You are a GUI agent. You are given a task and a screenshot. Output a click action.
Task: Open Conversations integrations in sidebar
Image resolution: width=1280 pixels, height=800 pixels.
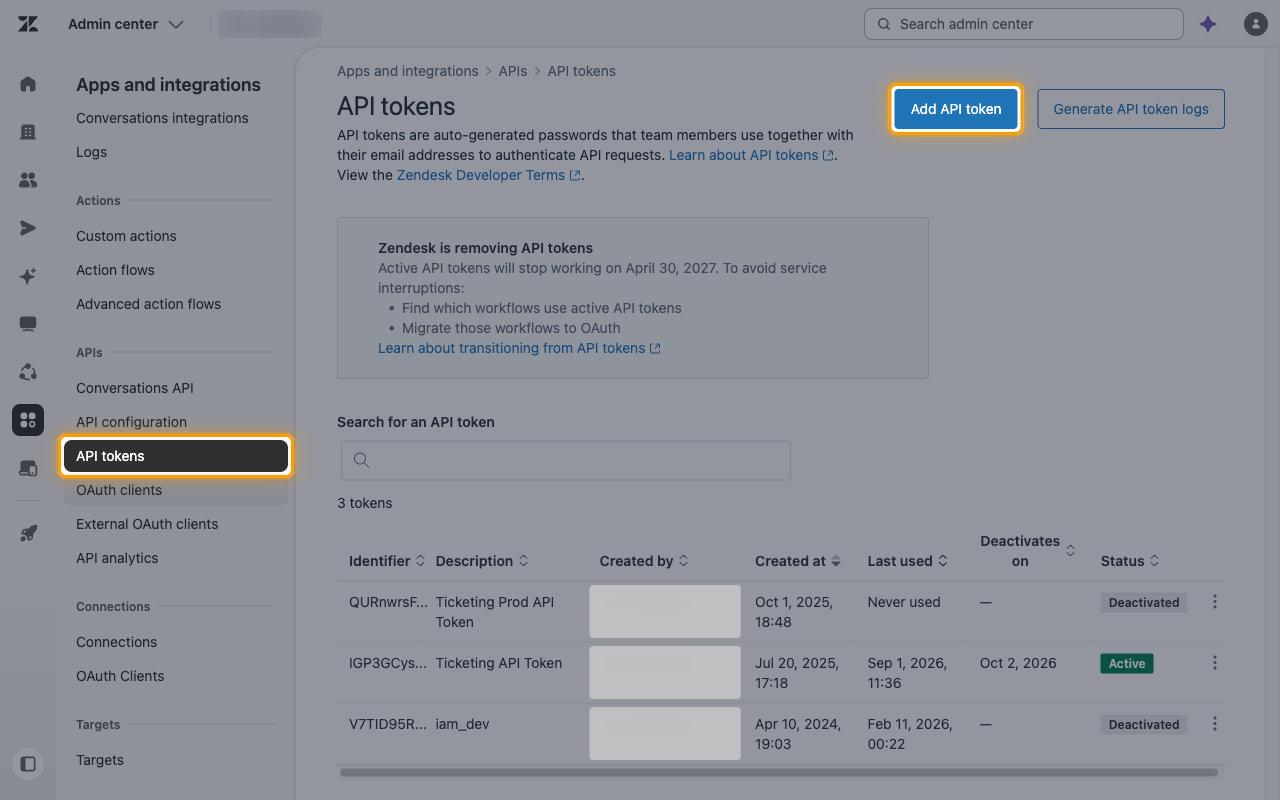point(162,118)
